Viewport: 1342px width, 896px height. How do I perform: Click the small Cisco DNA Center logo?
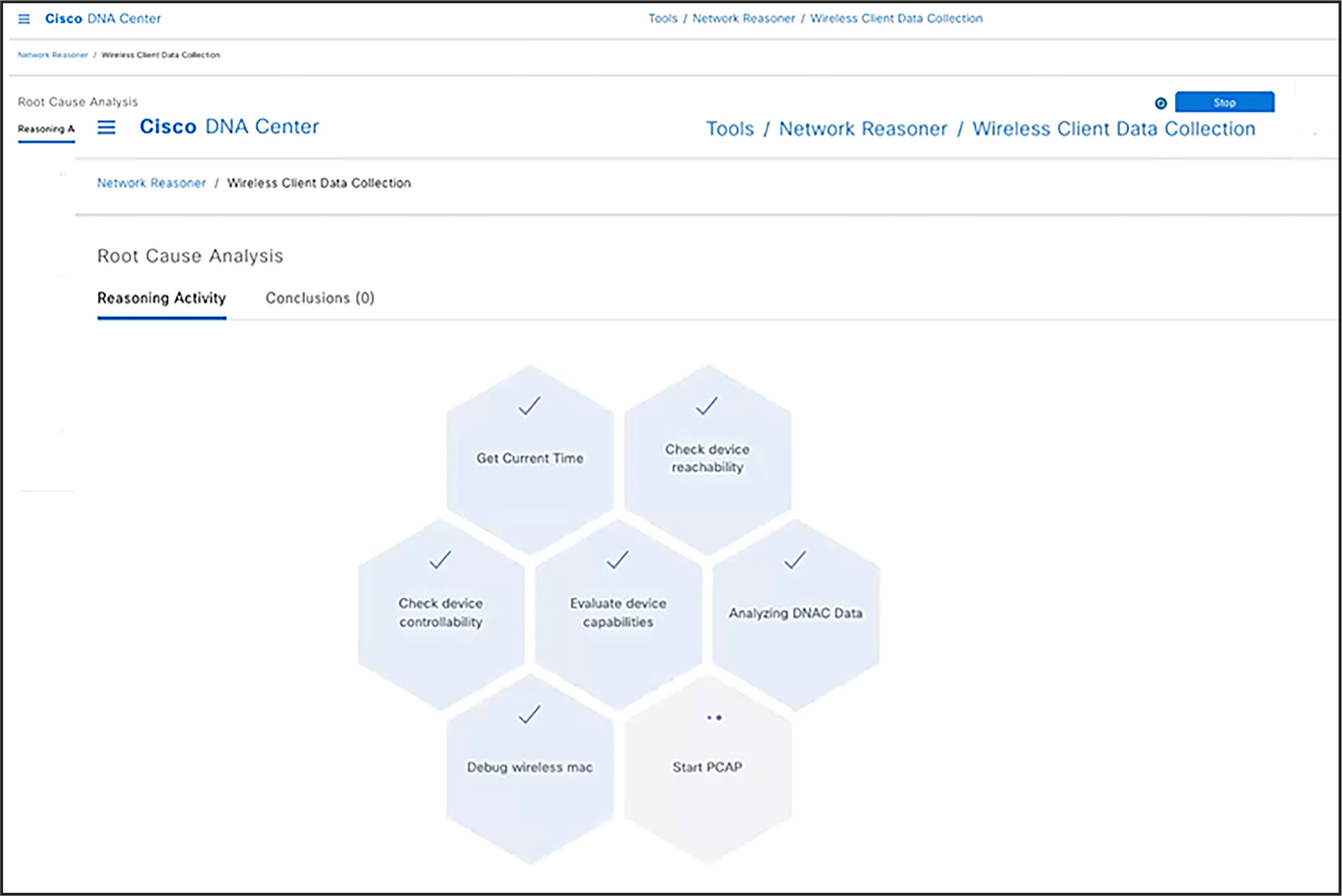click(x=103, y=19)
